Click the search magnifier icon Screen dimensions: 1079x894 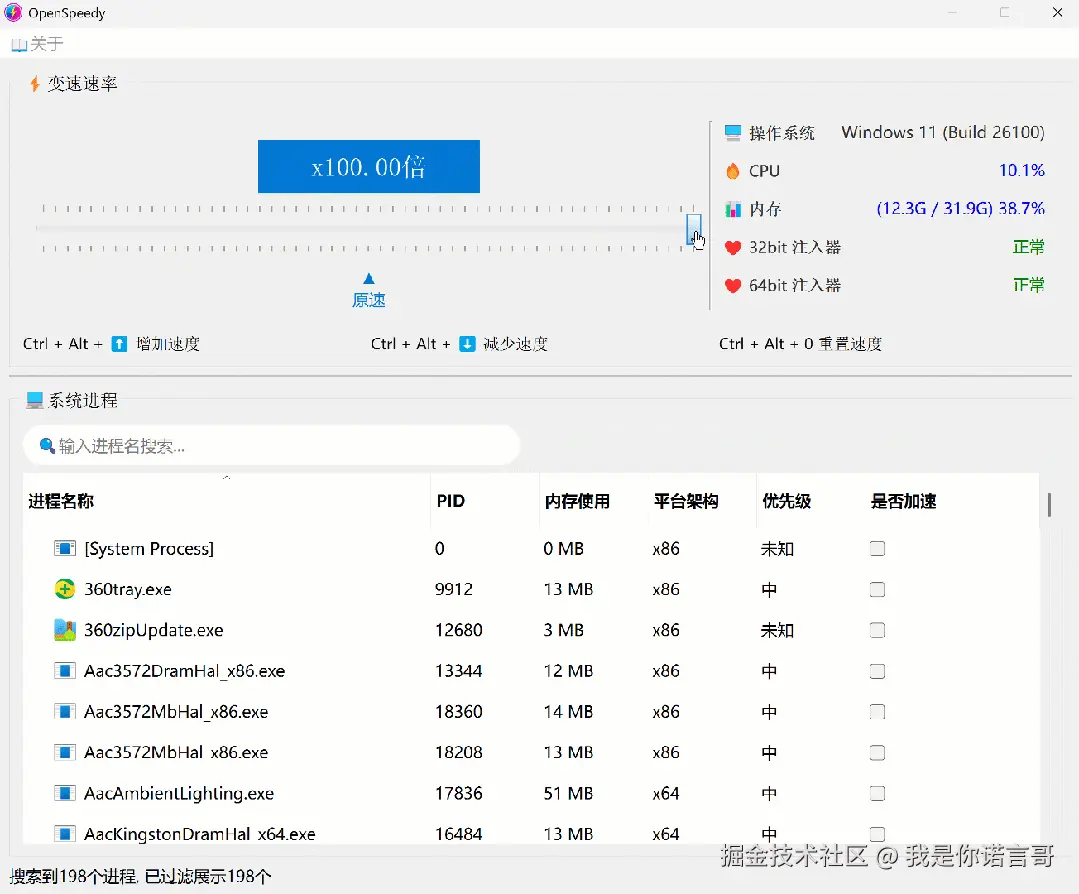point(47,446)
